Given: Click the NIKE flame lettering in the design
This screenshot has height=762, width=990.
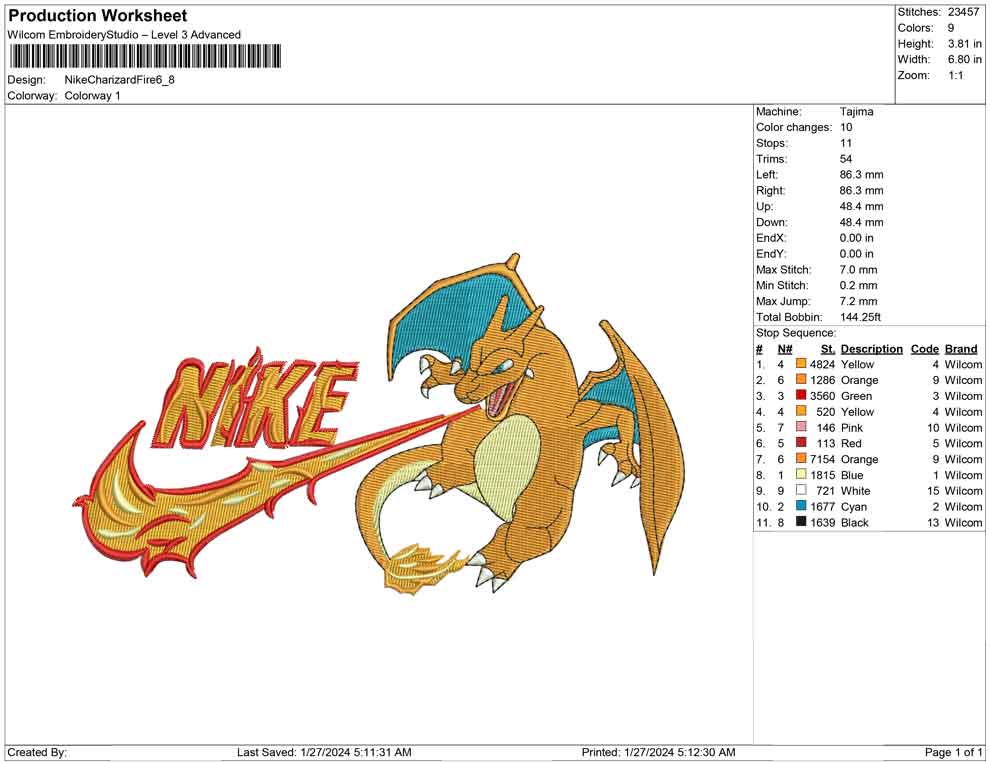Looking at the screenshot, I should [257, 399].
